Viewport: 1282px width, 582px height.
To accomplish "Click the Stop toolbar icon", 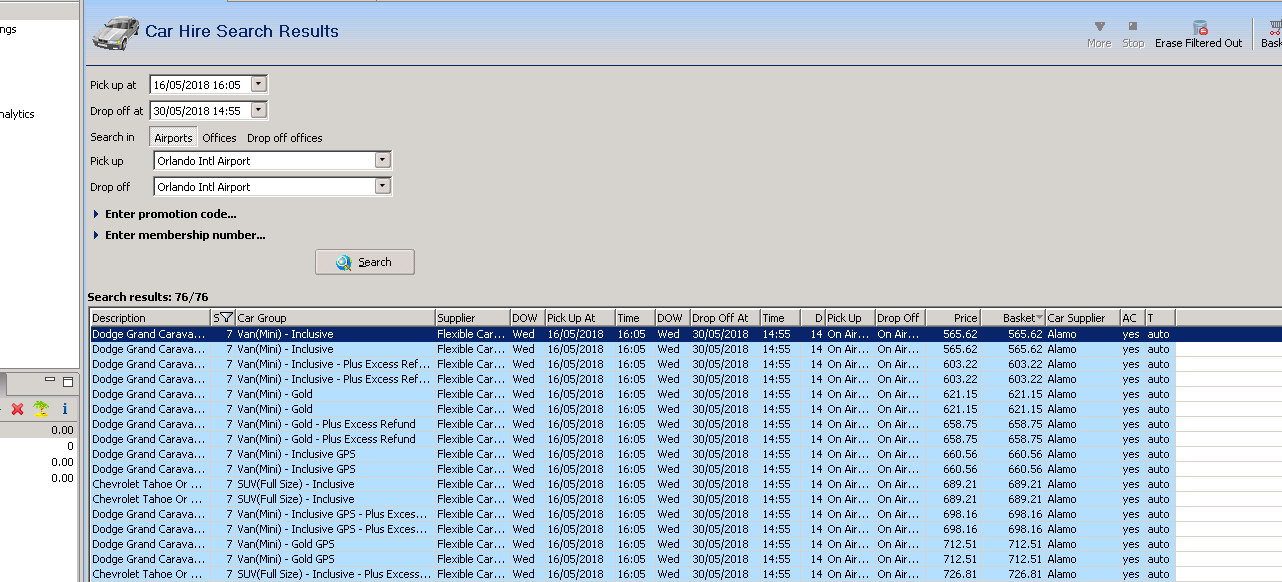I will click(x=1133, y=26).
